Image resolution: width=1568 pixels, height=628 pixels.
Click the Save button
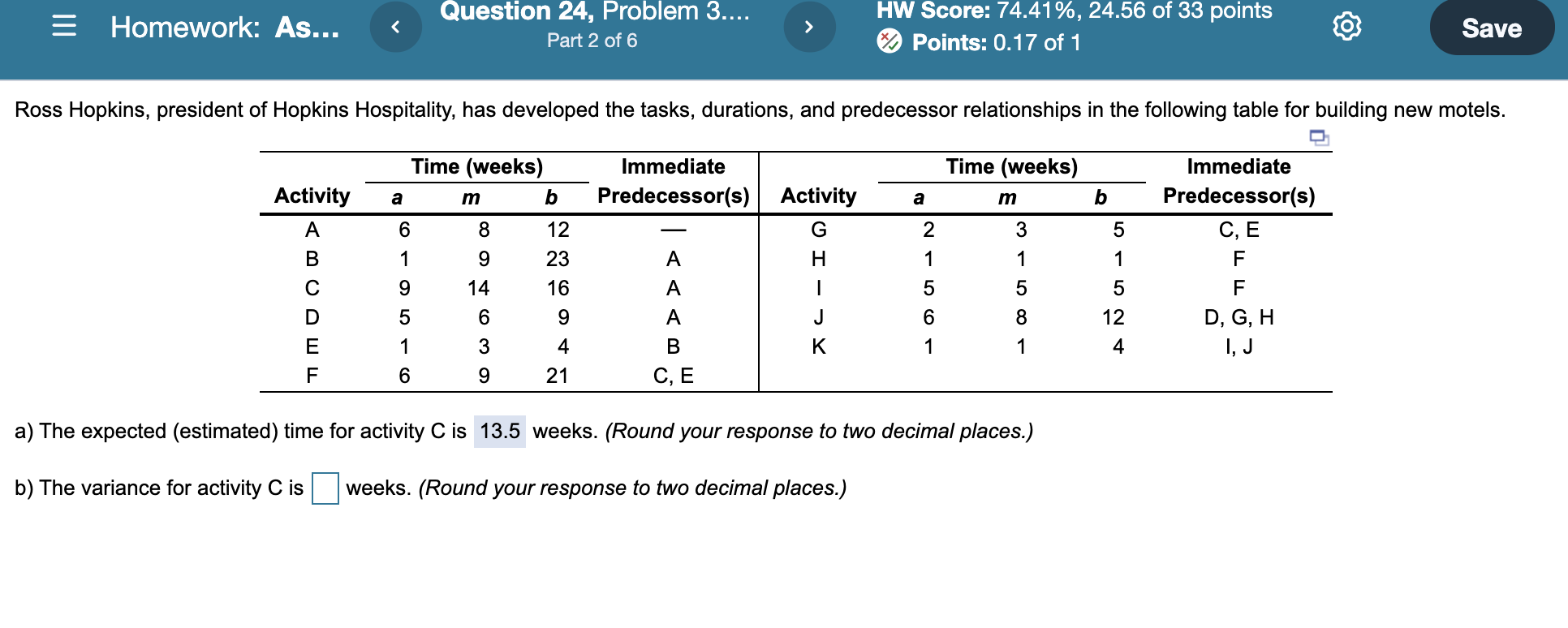point(1492,27)
